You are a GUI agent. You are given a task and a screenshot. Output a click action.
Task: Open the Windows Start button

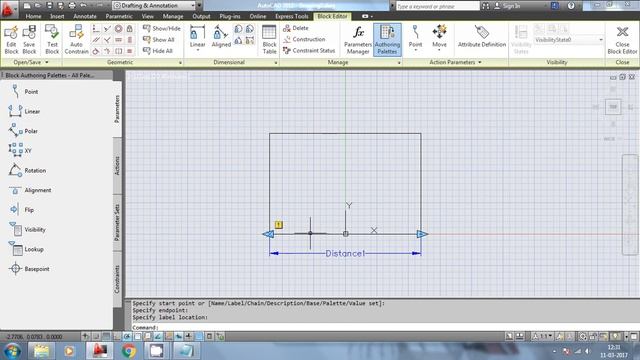[12, 351]
